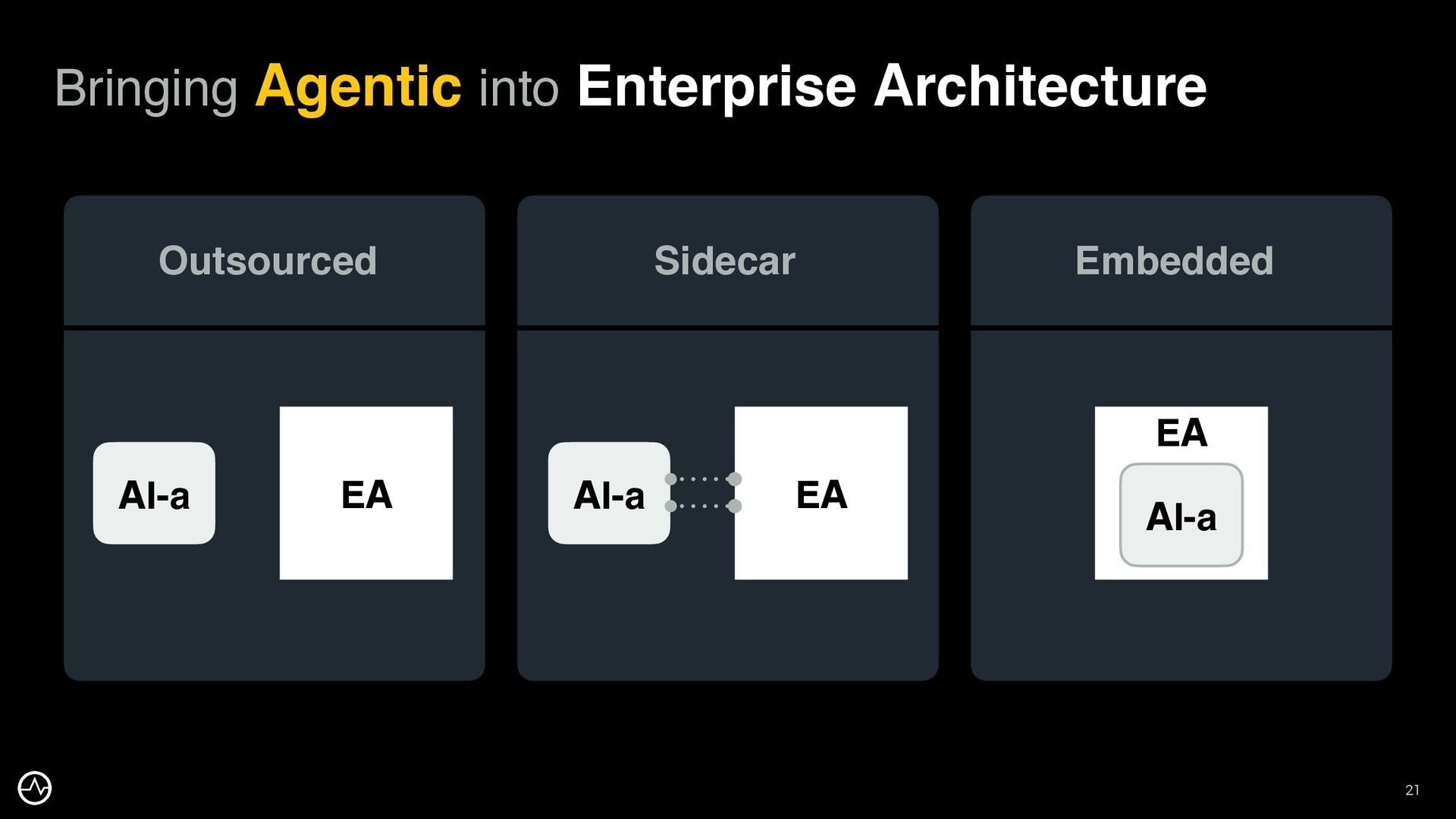Image resolution: width=1456 pixels, height=819 pixels.
Task: Click the pulse logo icon in the corner
Action: 34,788
